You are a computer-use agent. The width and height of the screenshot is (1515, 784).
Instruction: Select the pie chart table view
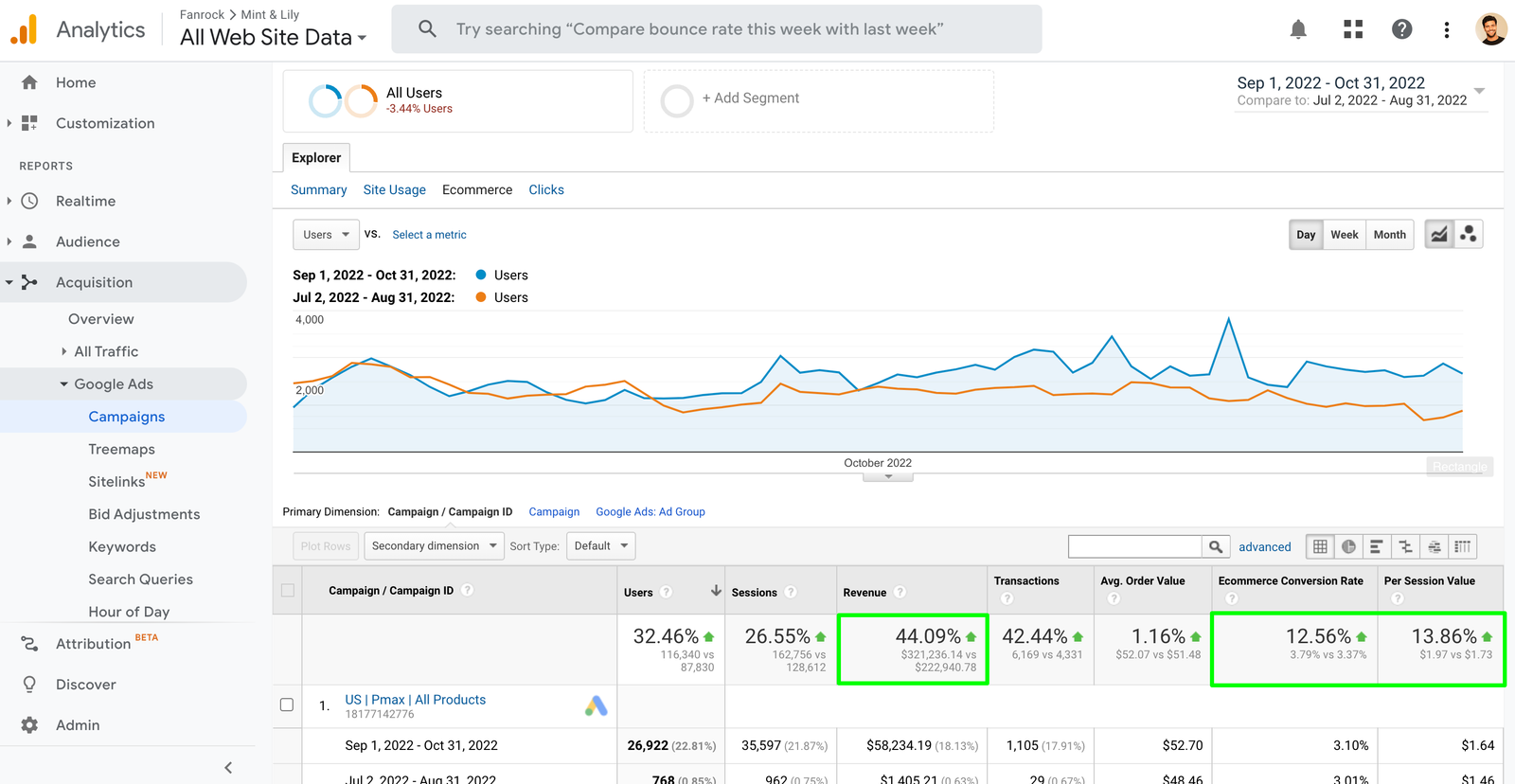[x=1348, y=546]
